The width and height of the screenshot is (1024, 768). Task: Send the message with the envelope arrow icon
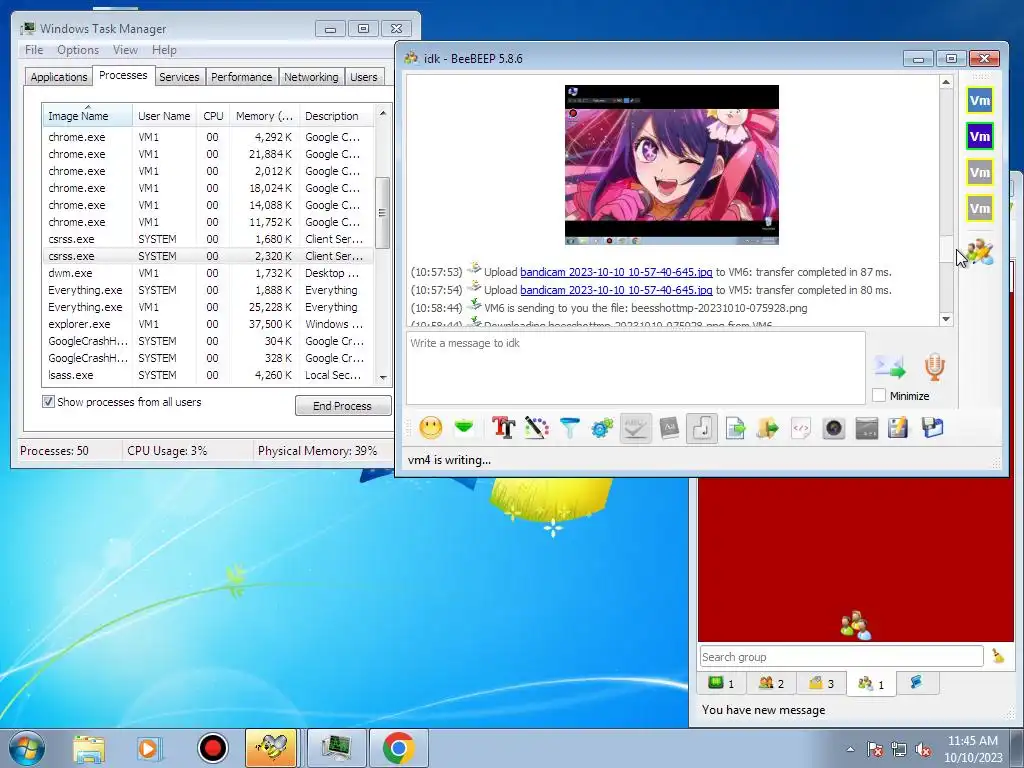click(890, 367)
